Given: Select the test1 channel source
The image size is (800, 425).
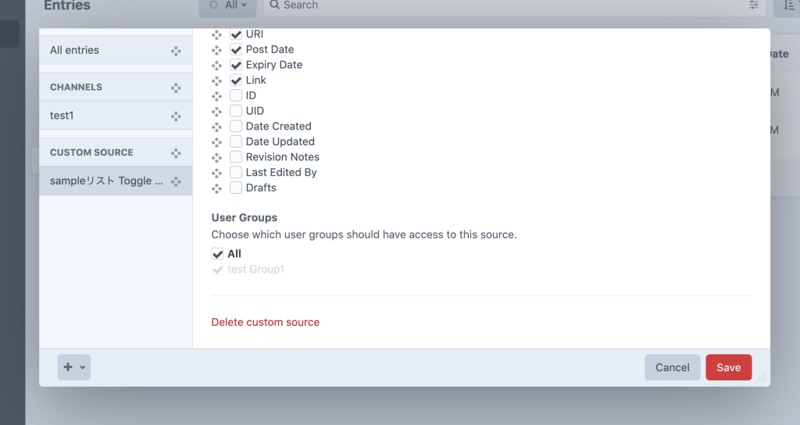Looking at the screenshot, I should (x=100, y=116).
